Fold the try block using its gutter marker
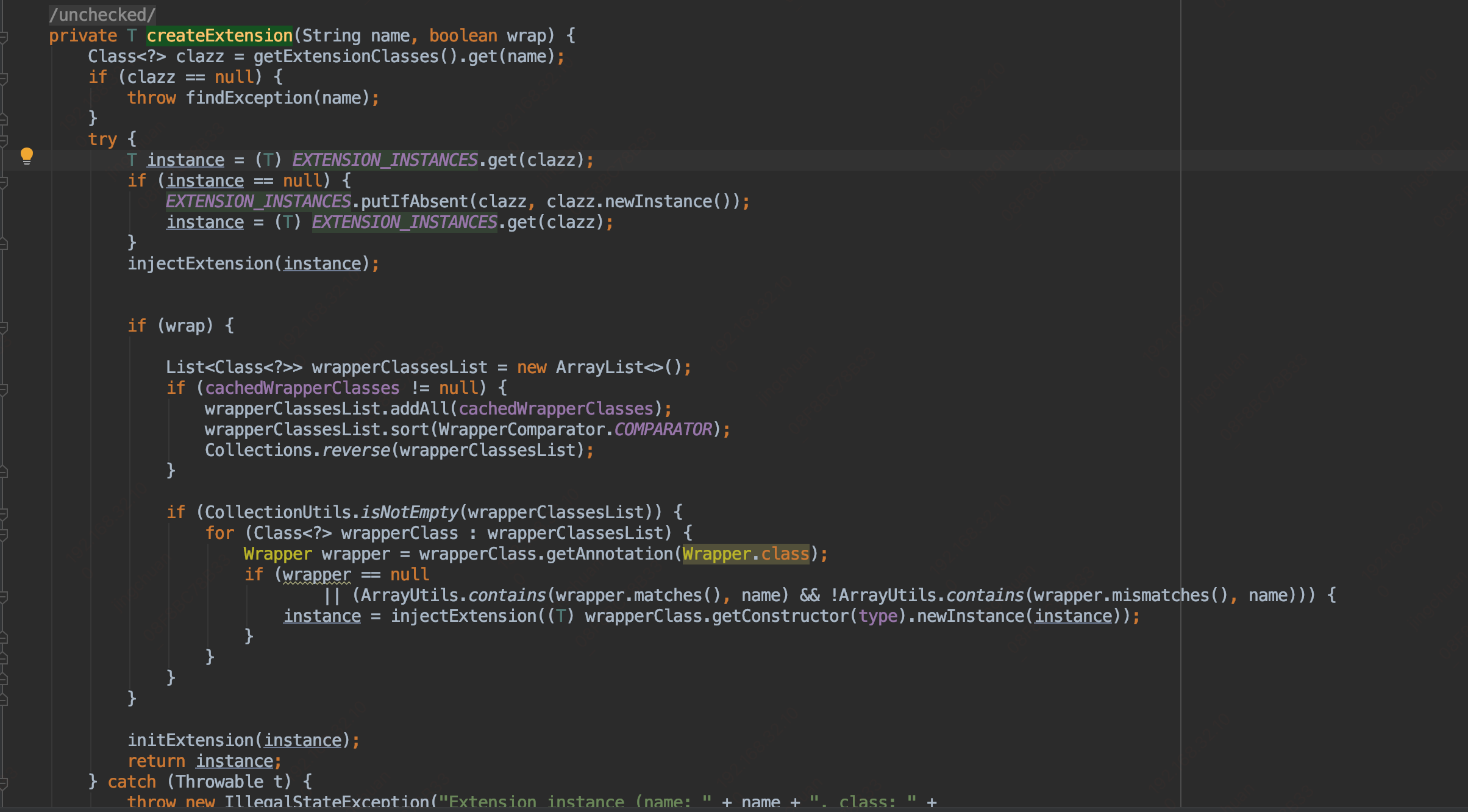This screenshot has width=1468, height=812. (4, 140)
